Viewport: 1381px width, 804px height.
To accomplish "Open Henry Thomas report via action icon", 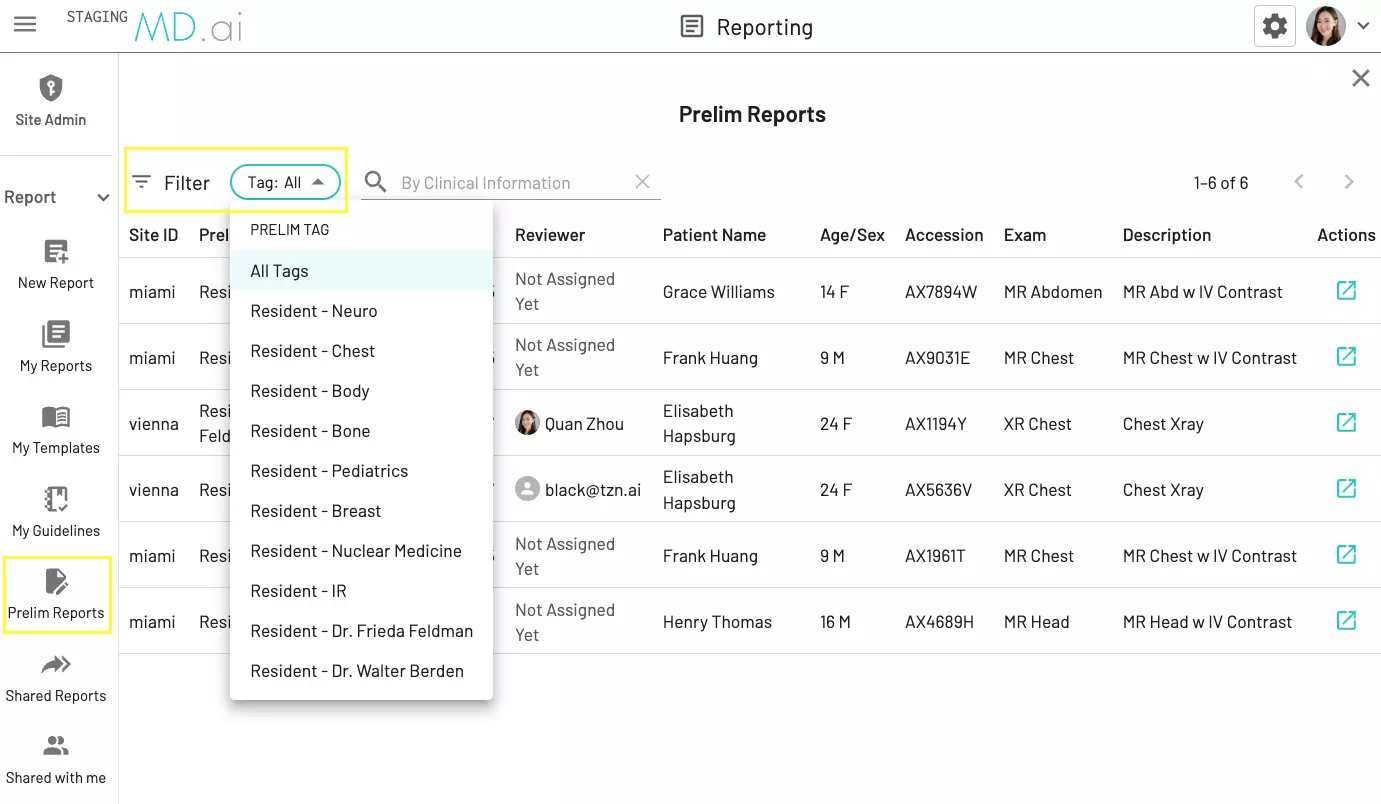I will coord(1346,621).
